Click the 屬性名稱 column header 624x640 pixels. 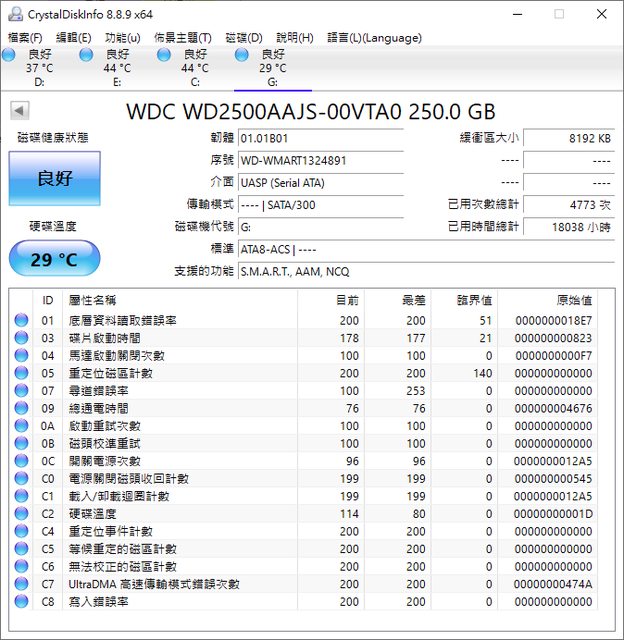pyautogui.click(x=92, y=300)
